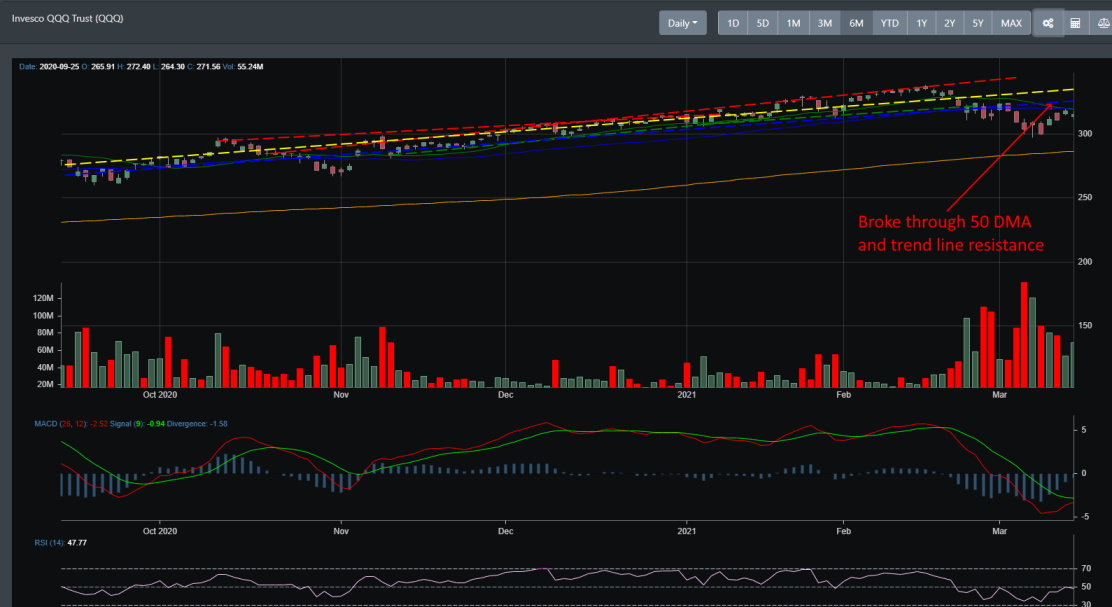Switch chart range to 3M
The image size is (1112, 607).
pyautogui.click(x=825, y=23)
